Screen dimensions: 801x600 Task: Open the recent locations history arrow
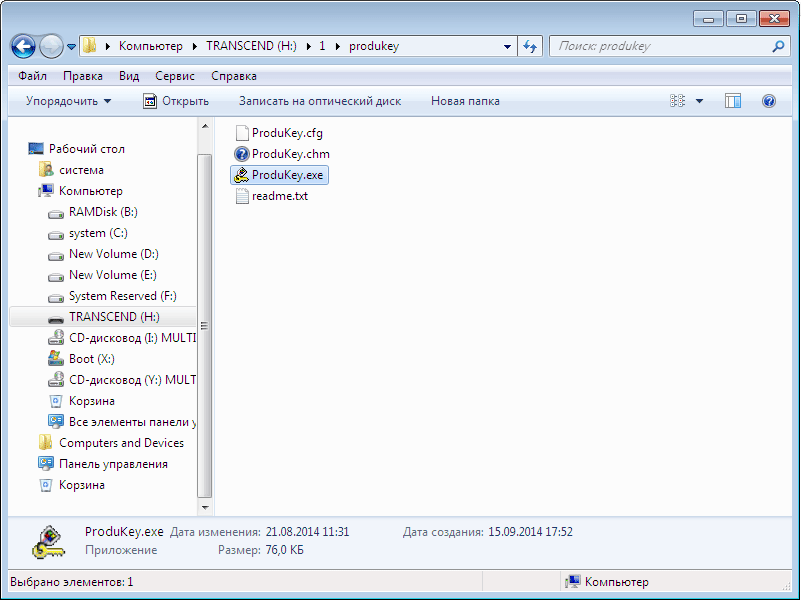(72, 46)
